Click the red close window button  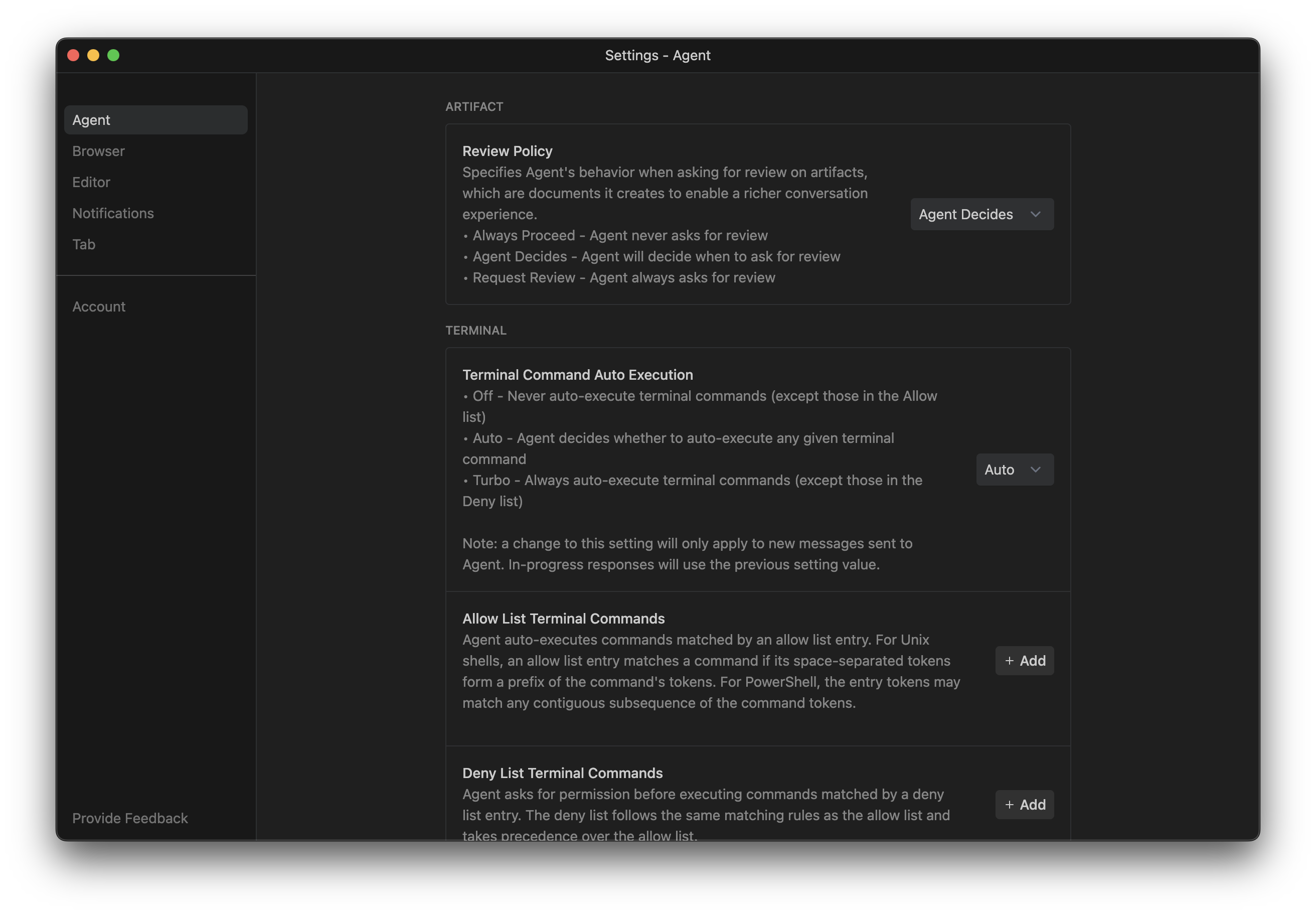point(73,55)
